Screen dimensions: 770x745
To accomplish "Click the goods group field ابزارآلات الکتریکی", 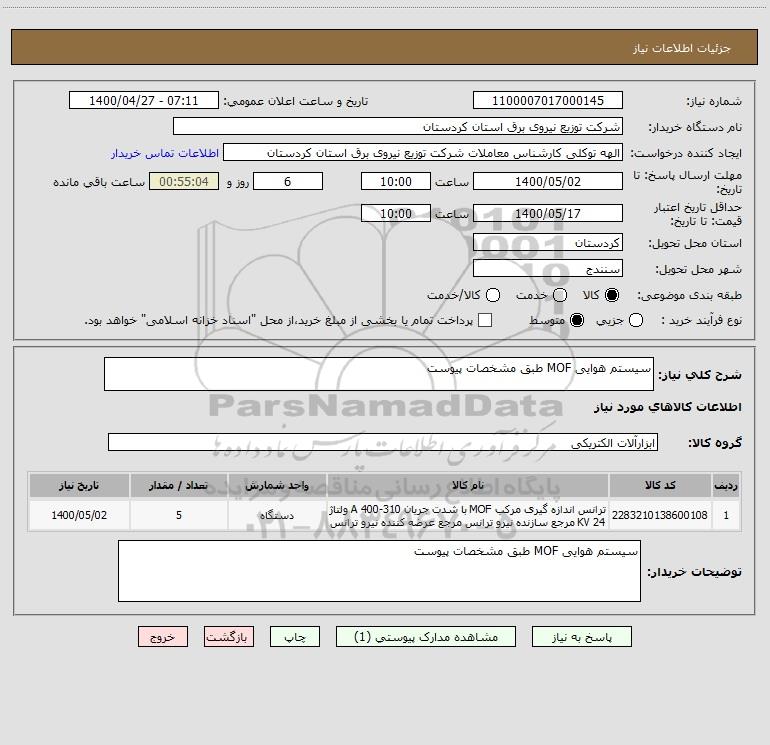I will click(383, 442).
